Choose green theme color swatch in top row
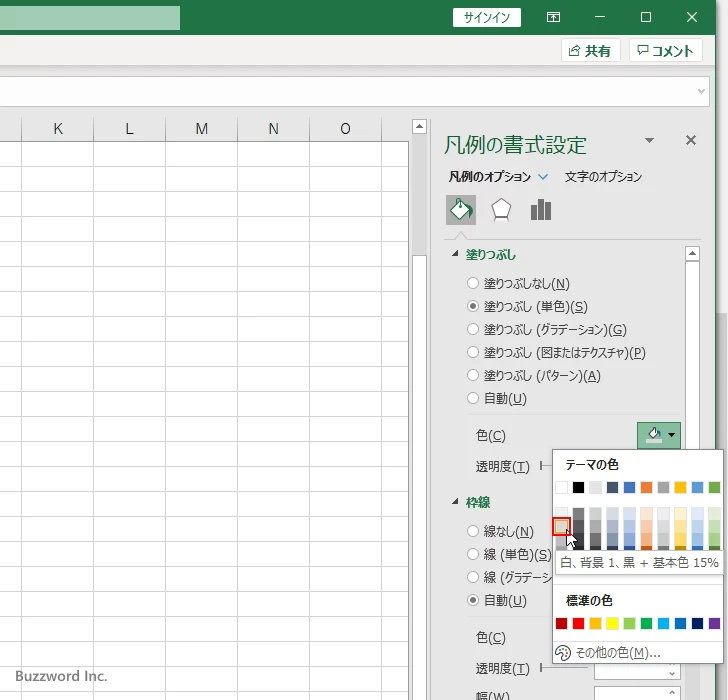 (x=714, y=487)
